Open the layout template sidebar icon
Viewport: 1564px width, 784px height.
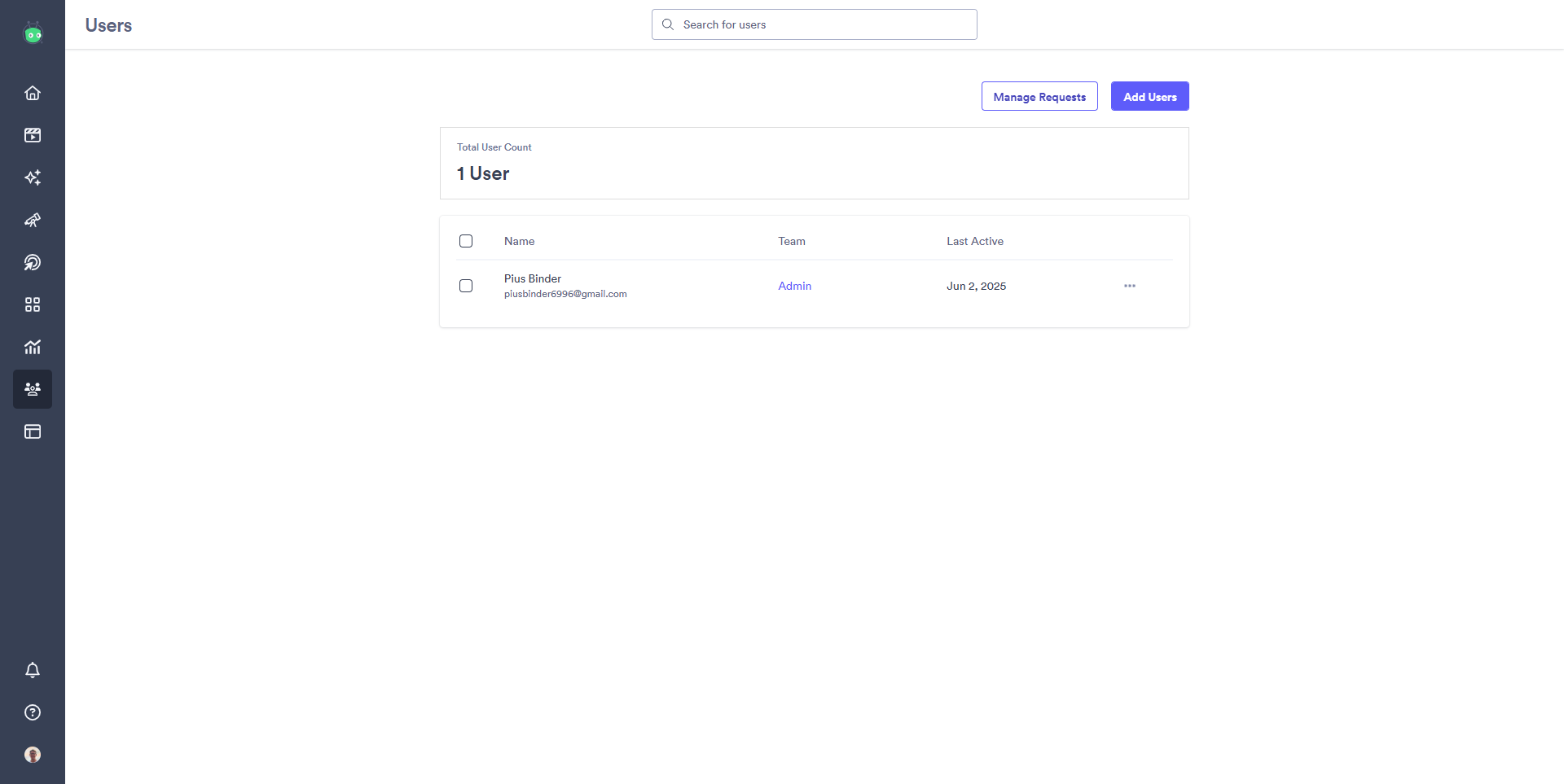pyautogui.click(x=33, y=431)
